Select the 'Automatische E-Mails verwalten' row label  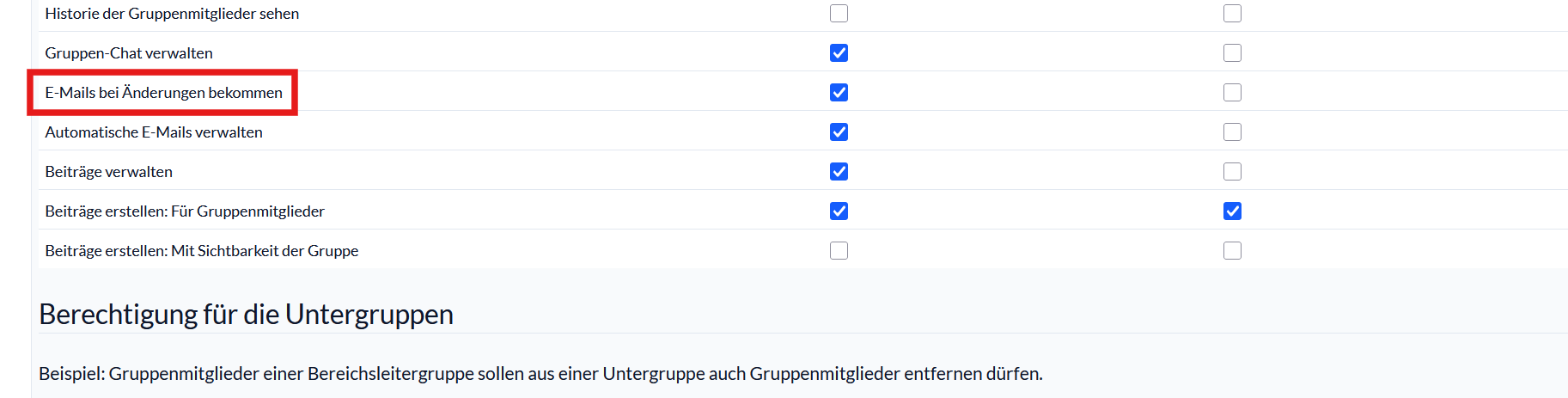click(154, 132)
